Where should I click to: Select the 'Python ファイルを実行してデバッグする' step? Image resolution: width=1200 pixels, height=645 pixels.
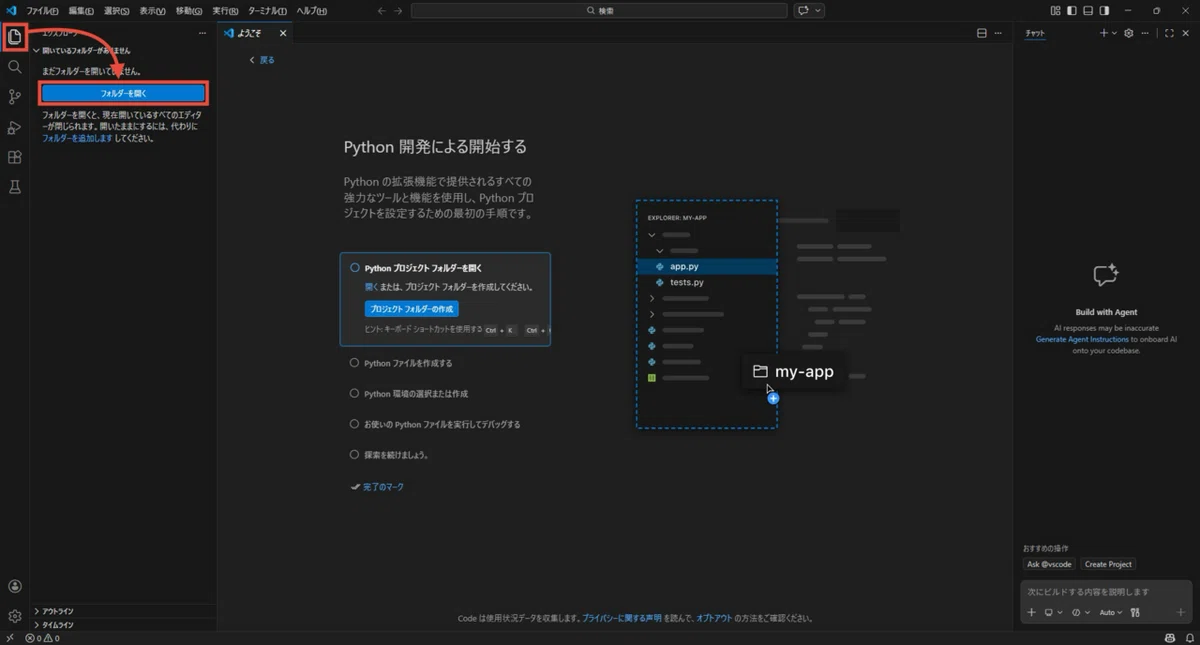point(434,424)
